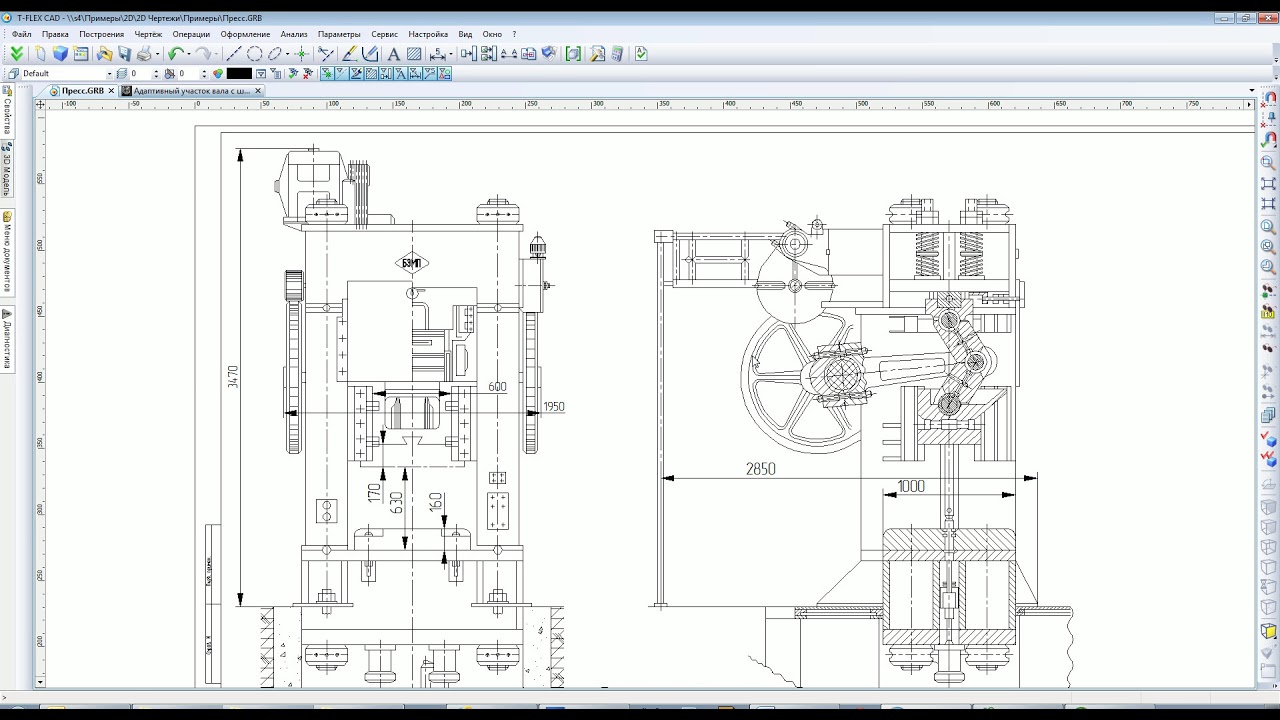
Task: Click the color palette icon beside the swatch
Action: (218, 73)
